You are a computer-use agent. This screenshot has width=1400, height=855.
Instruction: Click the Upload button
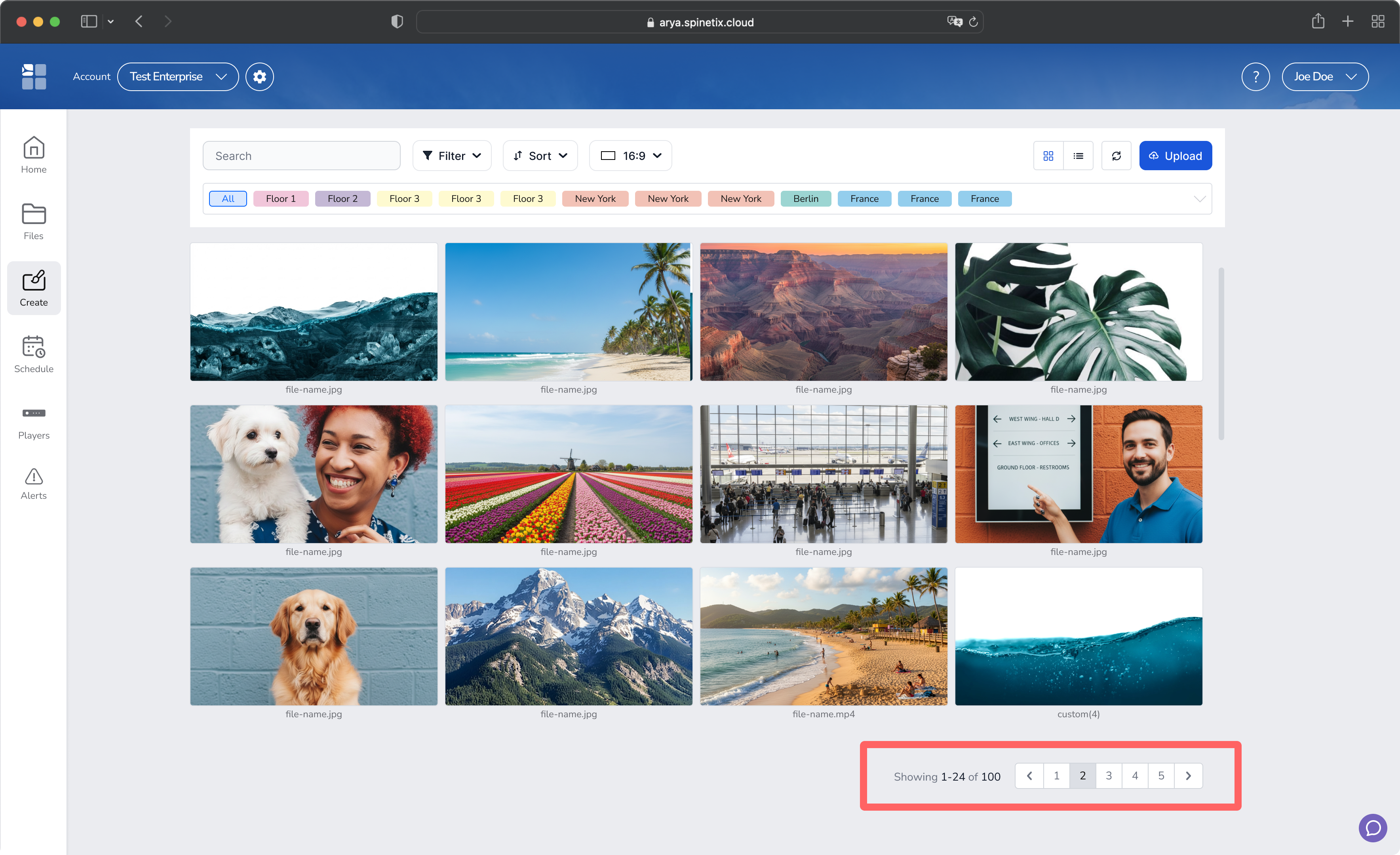coord(1175,156)
